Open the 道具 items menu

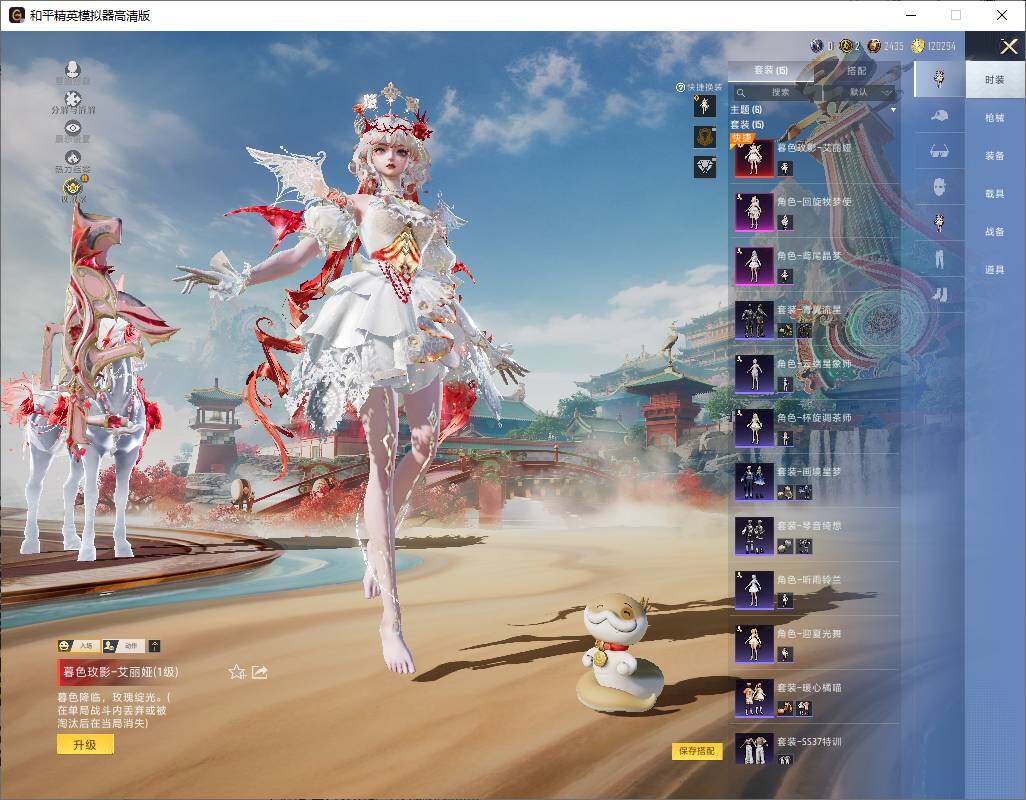coord(995,270)
